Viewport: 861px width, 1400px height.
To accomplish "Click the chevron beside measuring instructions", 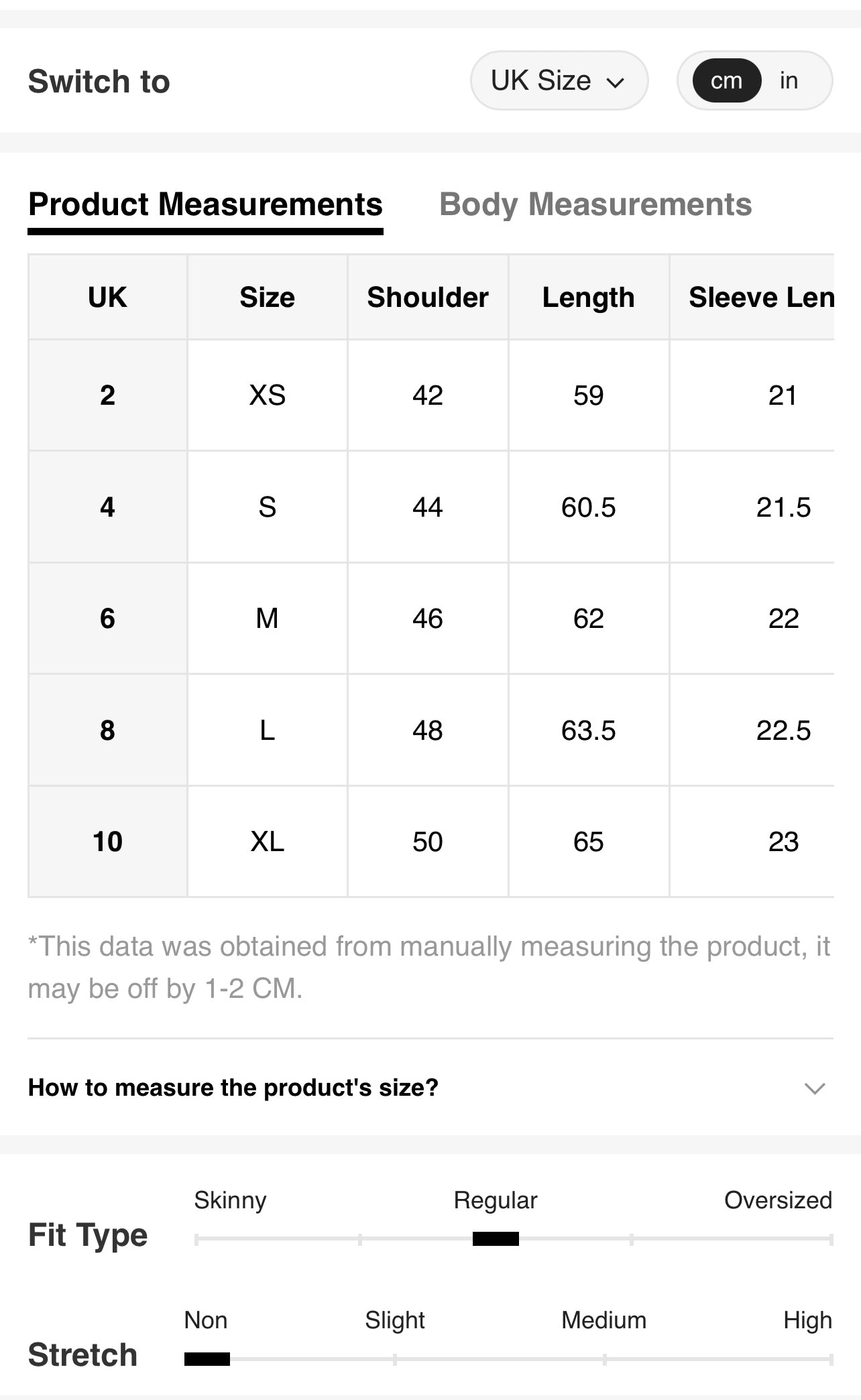I will pos(814,1088).
